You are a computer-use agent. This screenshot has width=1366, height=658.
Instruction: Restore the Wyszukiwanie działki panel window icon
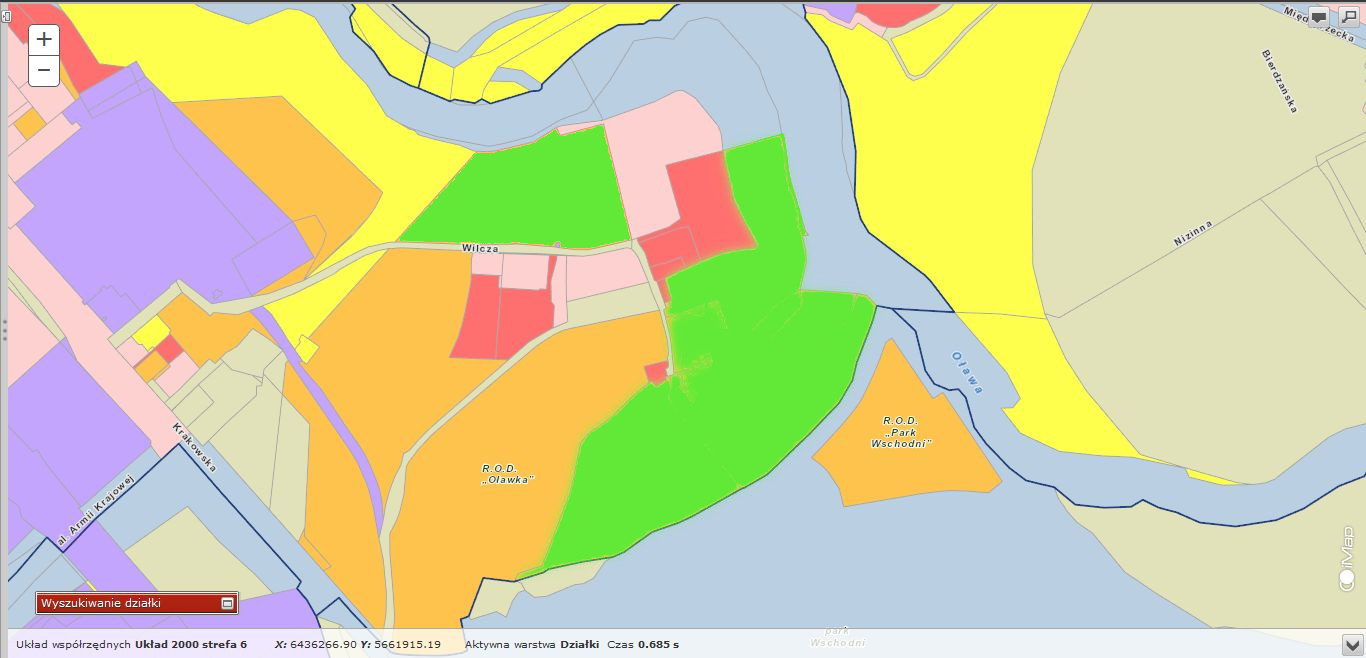click(x=227, y=603)
